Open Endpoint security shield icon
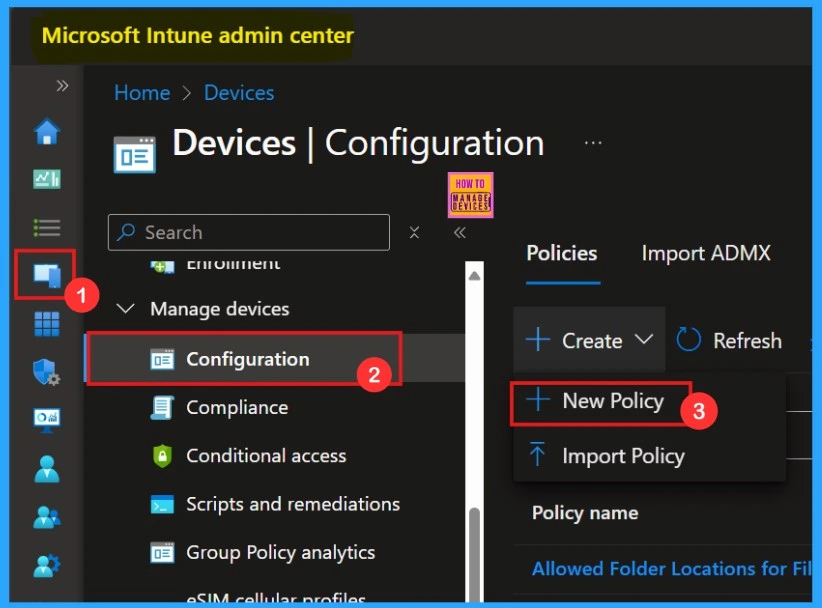The image size is (822, 608). coord(47,372)
